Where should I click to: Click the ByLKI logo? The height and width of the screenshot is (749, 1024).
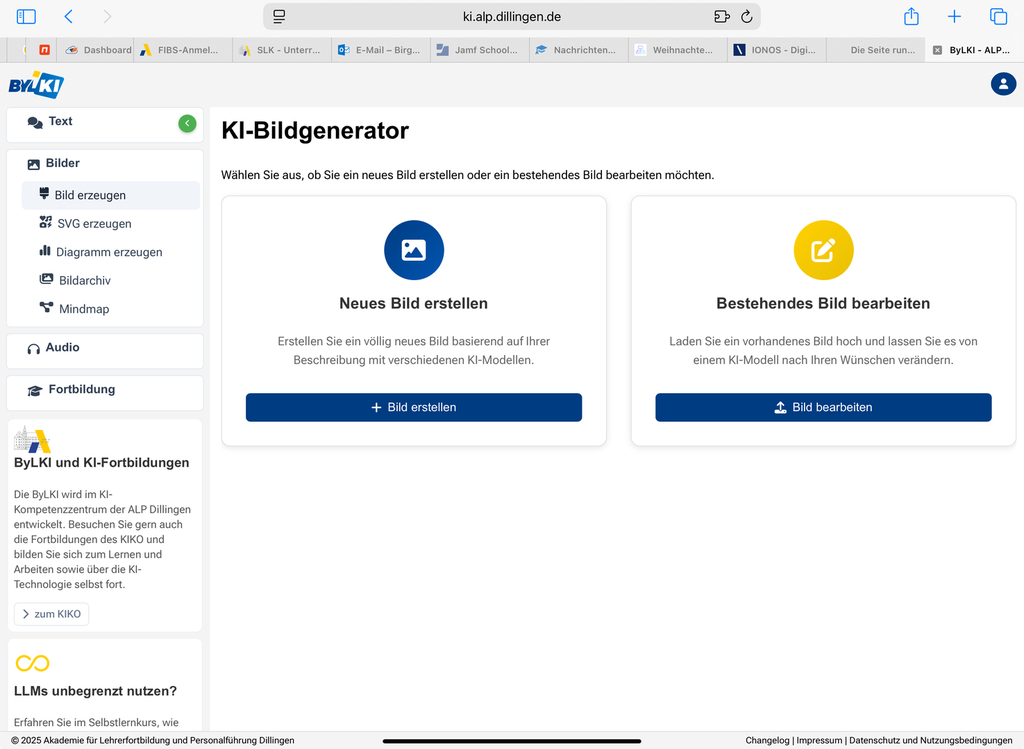pyautogui.click(x=36, y=85)
